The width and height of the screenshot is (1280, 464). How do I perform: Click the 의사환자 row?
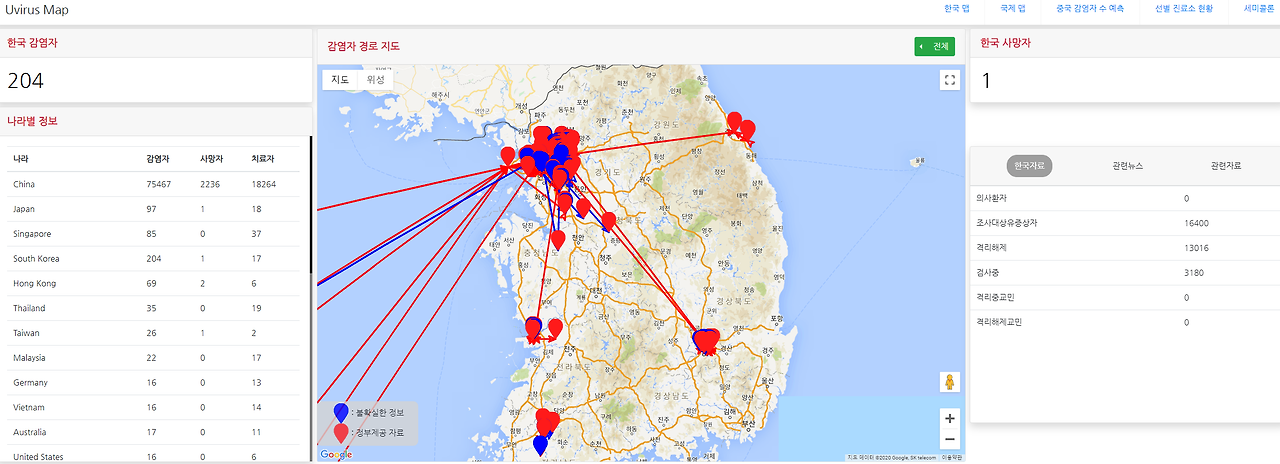(x=1125, y=199)
